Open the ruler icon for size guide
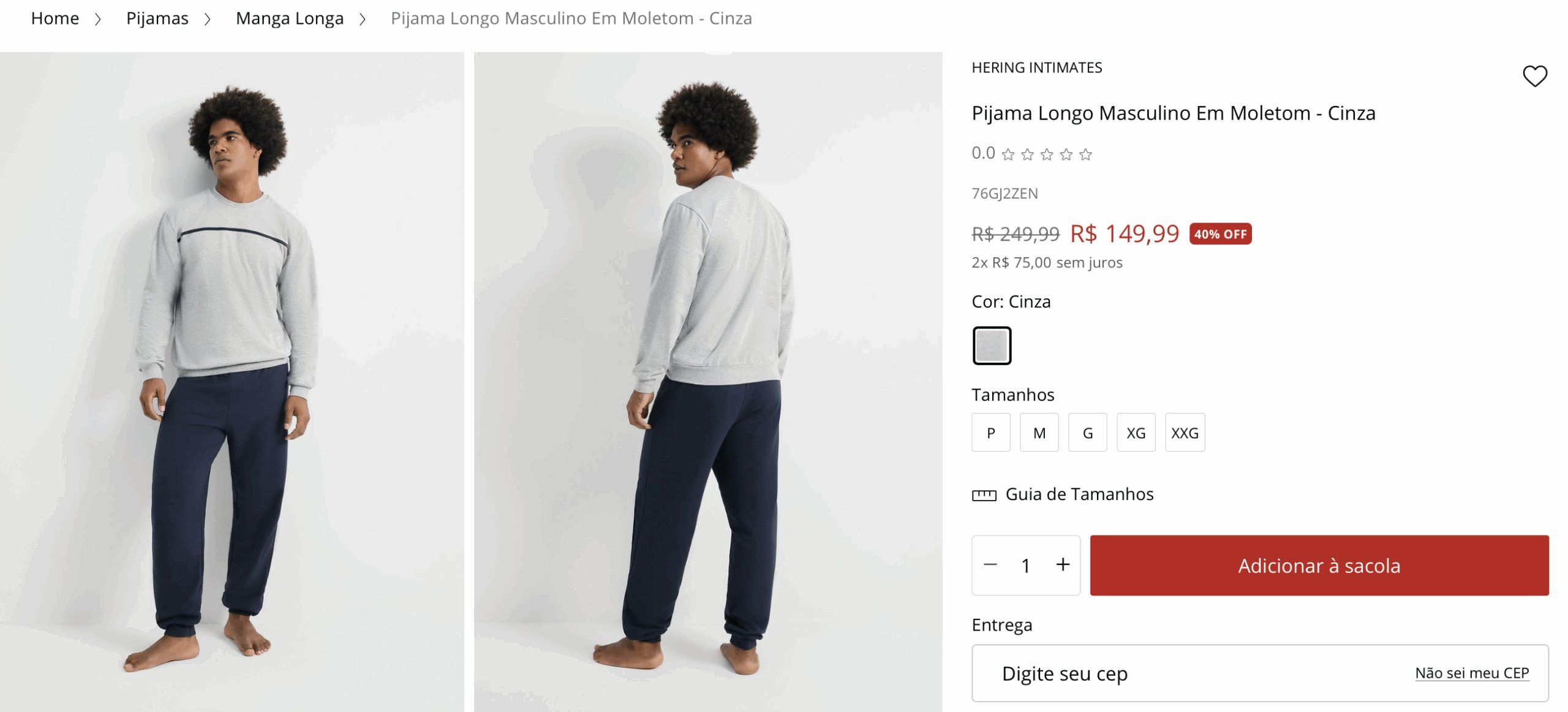Image resolution: width=1568 pixels, height=712 pixels. [984, 494]
